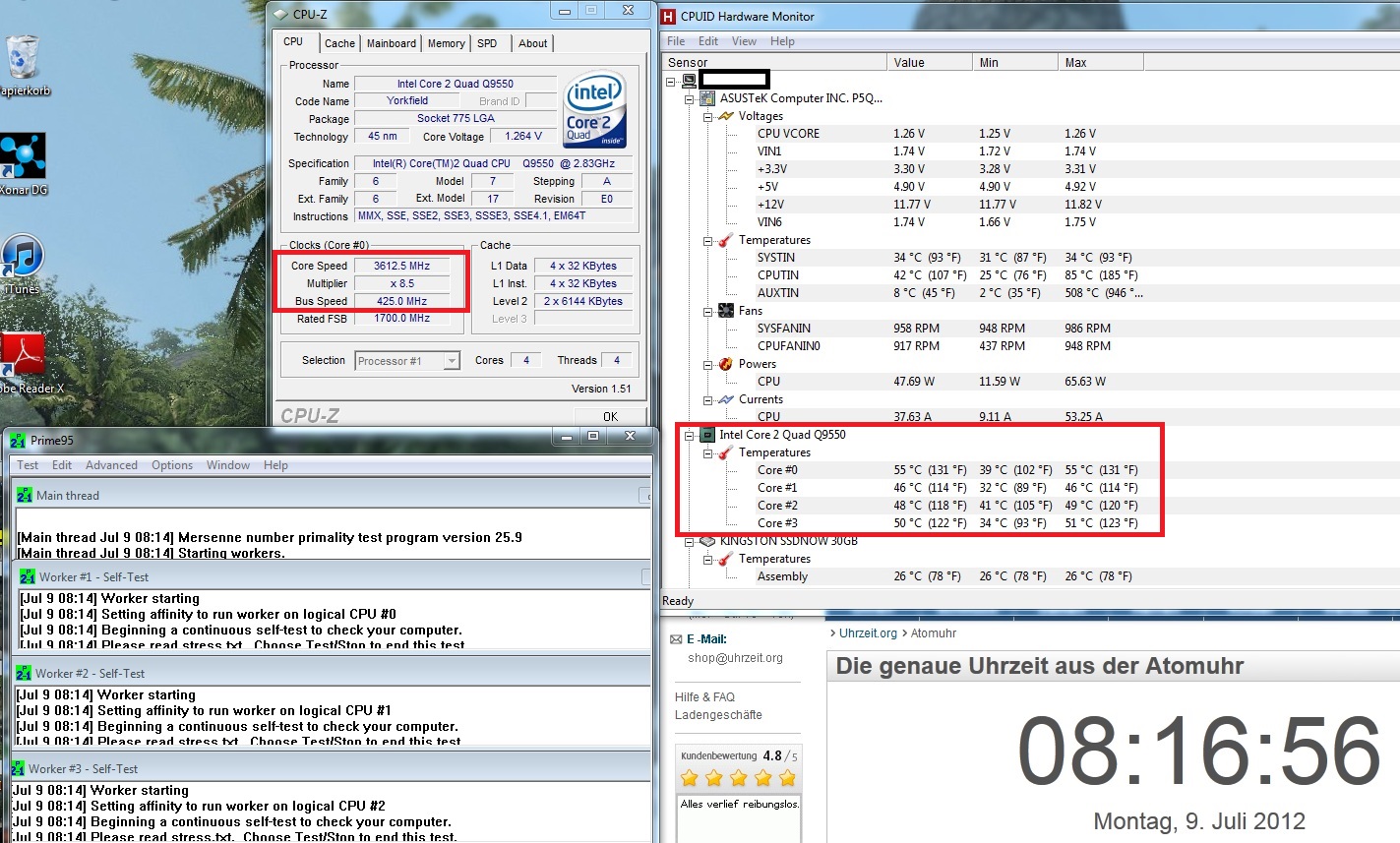
Task: Select the ASUSTeK motherboard icon
Action: 707,98
